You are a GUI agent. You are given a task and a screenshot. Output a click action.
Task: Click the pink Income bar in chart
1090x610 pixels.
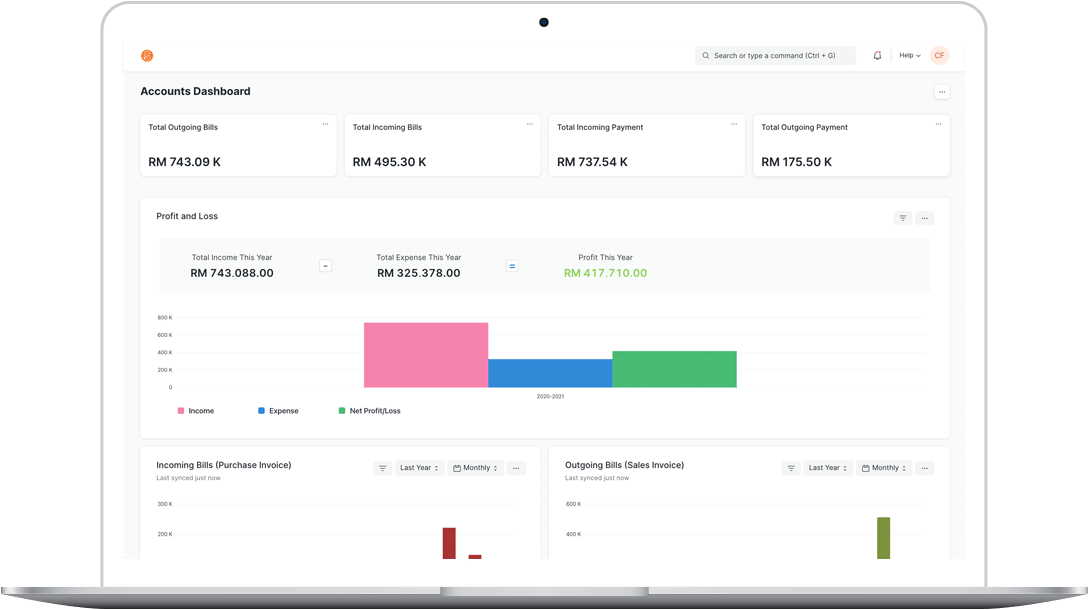pos(425,355)
